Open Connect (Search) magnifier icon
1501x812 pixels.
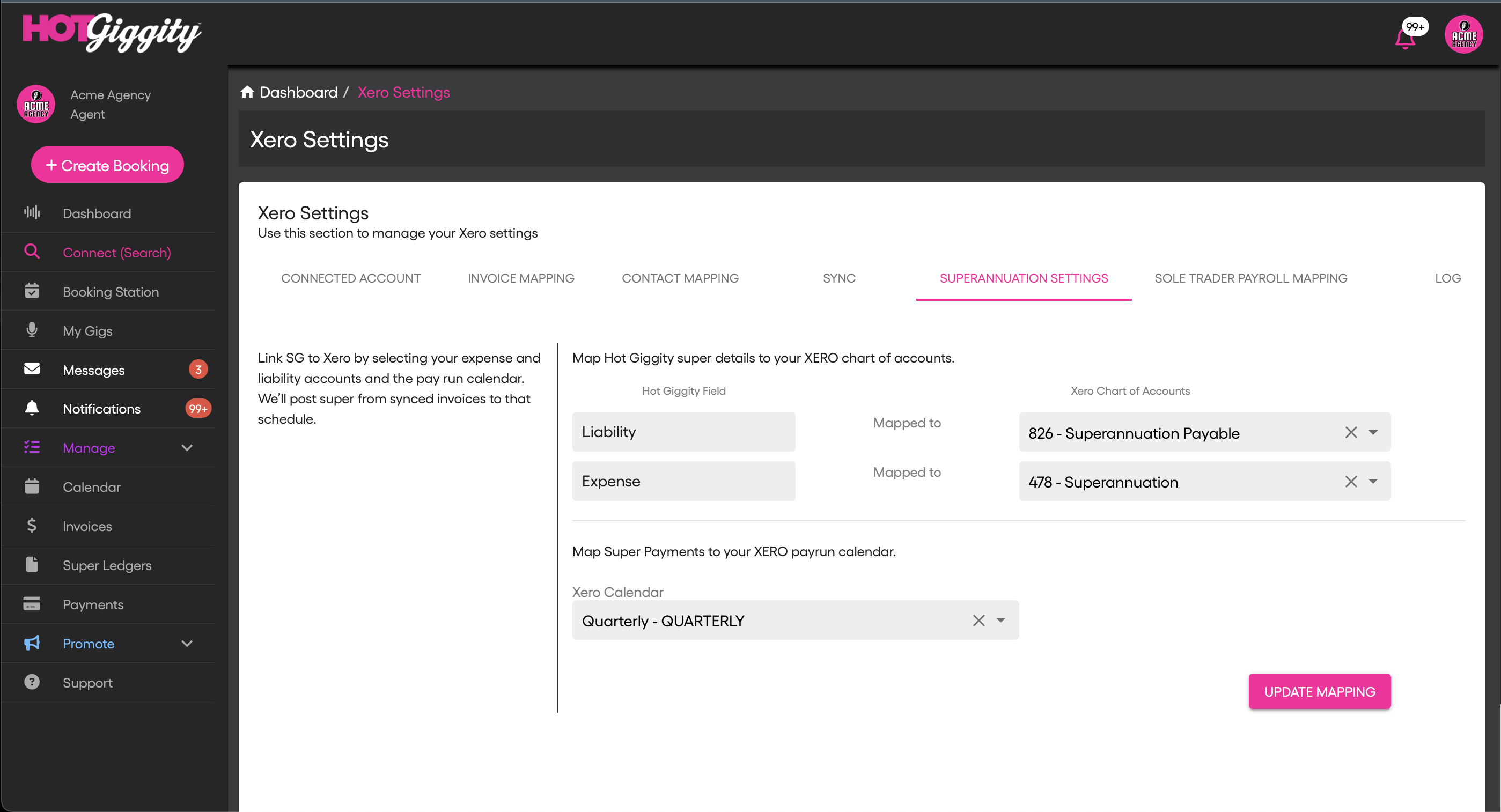[x=32, y=252]
